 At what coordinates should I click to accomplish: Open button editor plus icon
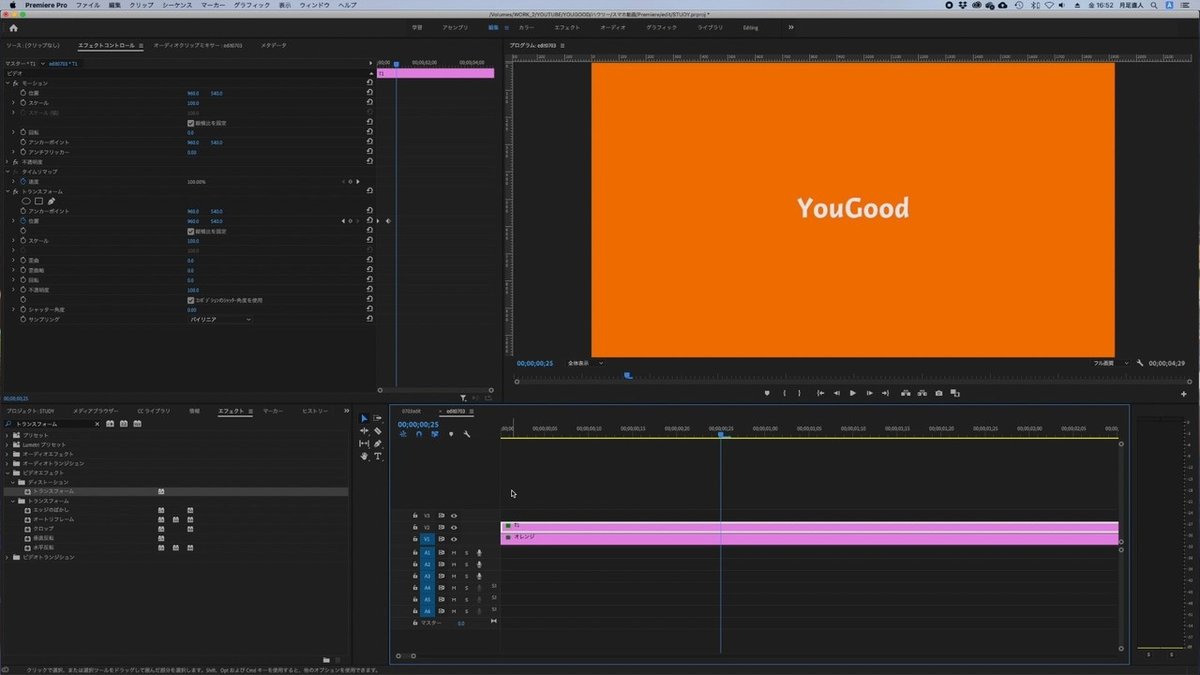pos(1184,393)
